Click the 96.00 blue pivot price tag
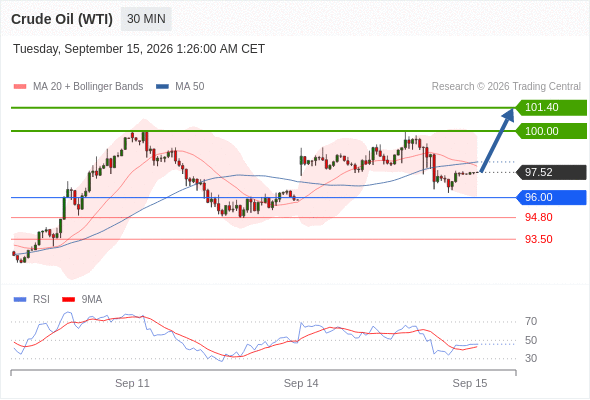The height and width of the screenshot is (400, 590). pos(551,197)
